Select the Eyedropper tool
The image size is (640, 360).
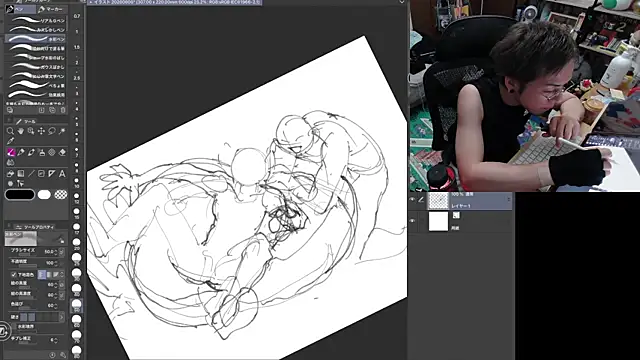click(x=10, y=141)
